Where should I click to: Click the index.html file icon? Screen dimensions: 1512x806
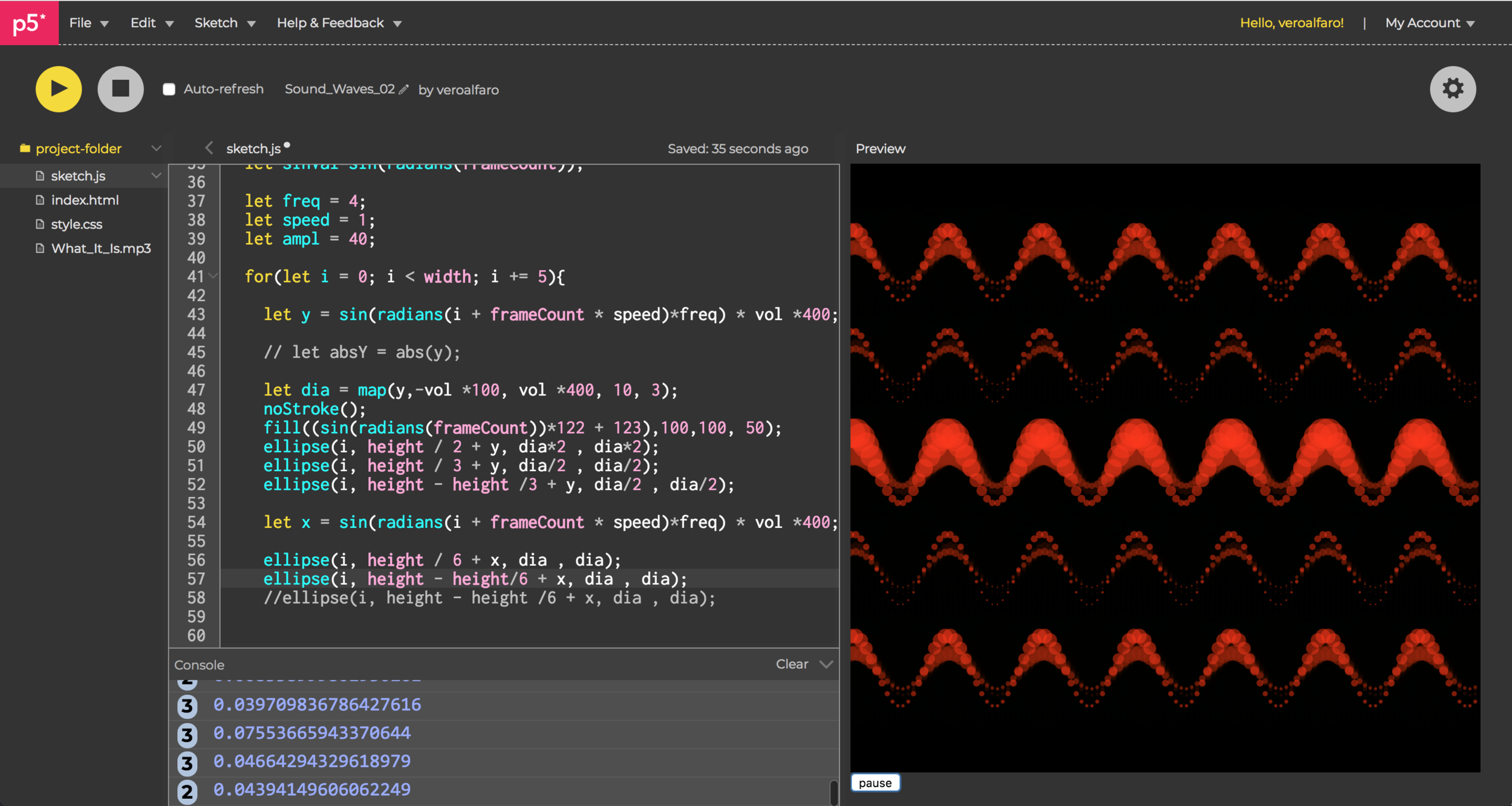pyautogui.click(x=40, y=200)
